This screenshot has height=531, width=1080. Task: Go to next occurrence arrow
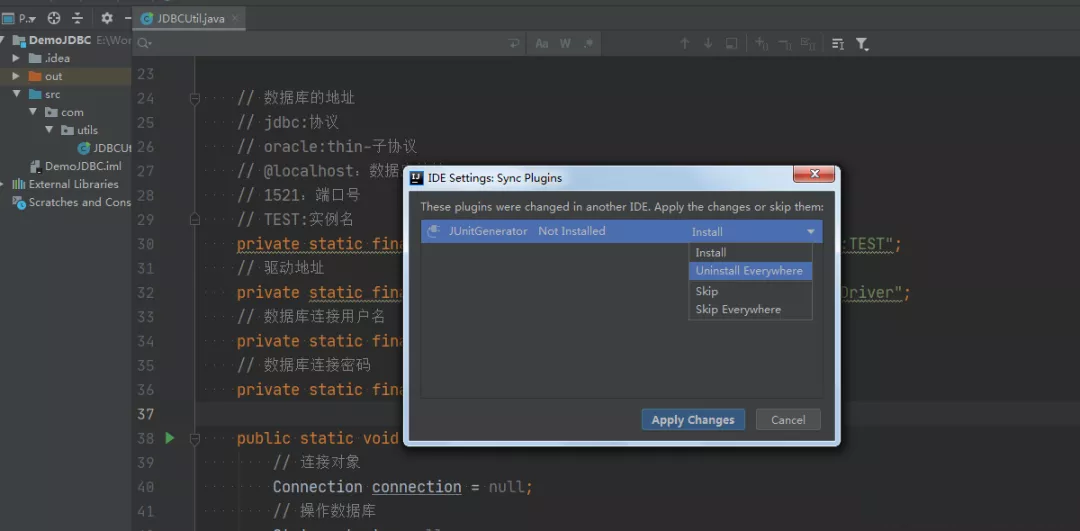point(707,43)
